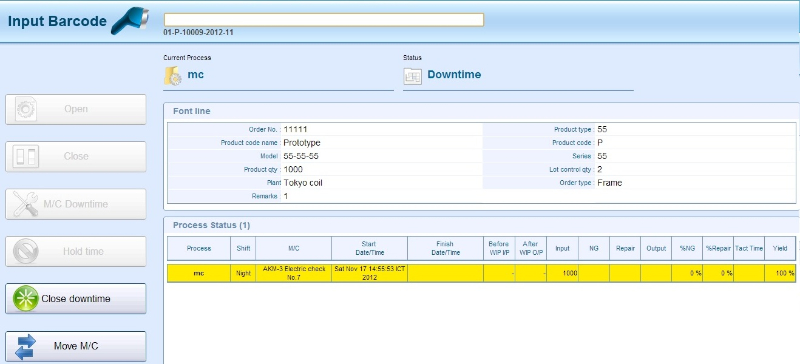Select Plant value Tokyo coil
The height and width of the screenshot is (364, 800).
click(x=303, y=182)
